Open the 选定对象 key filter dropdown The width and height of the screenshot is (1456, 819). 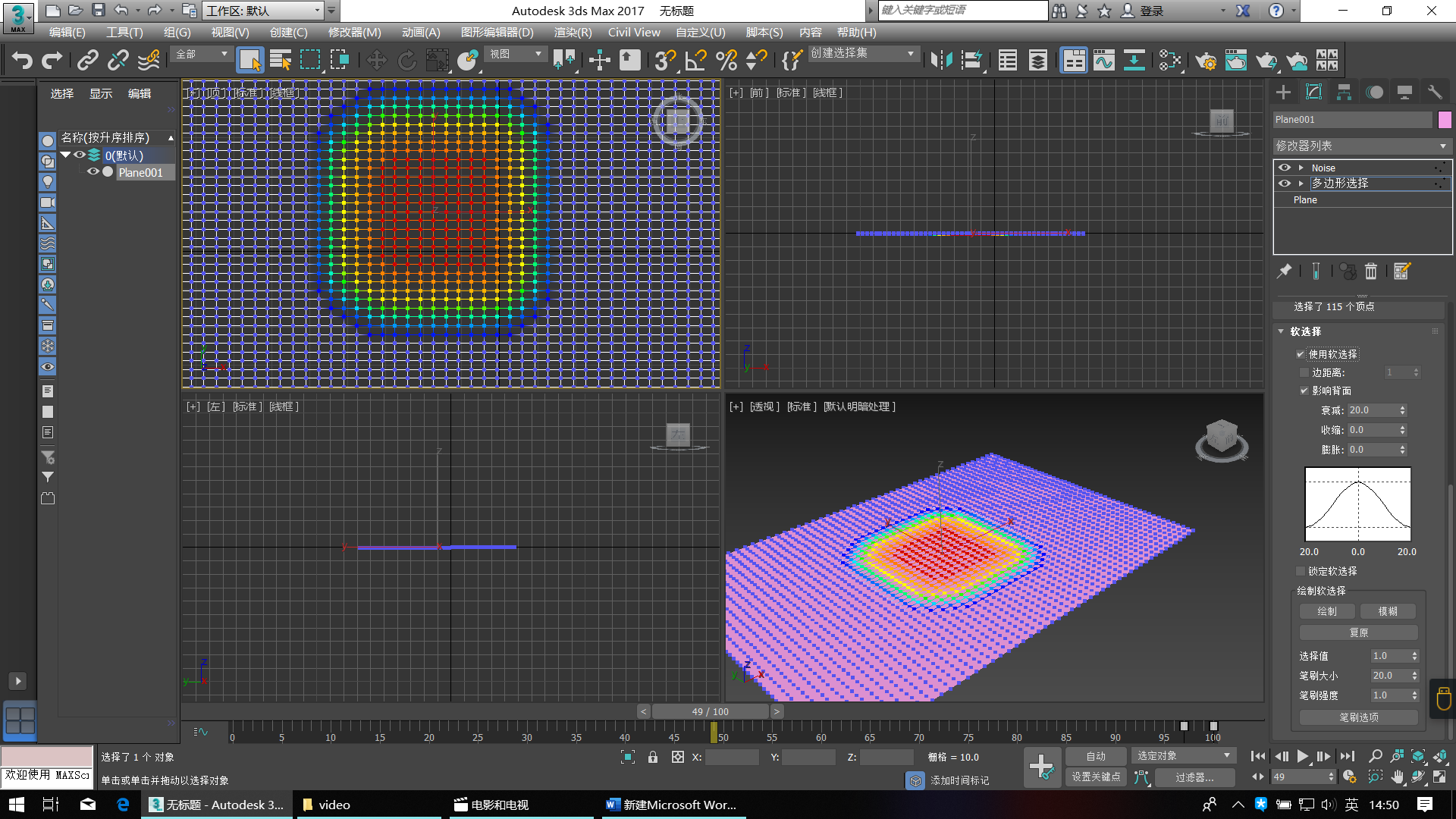pos(1183,756)
